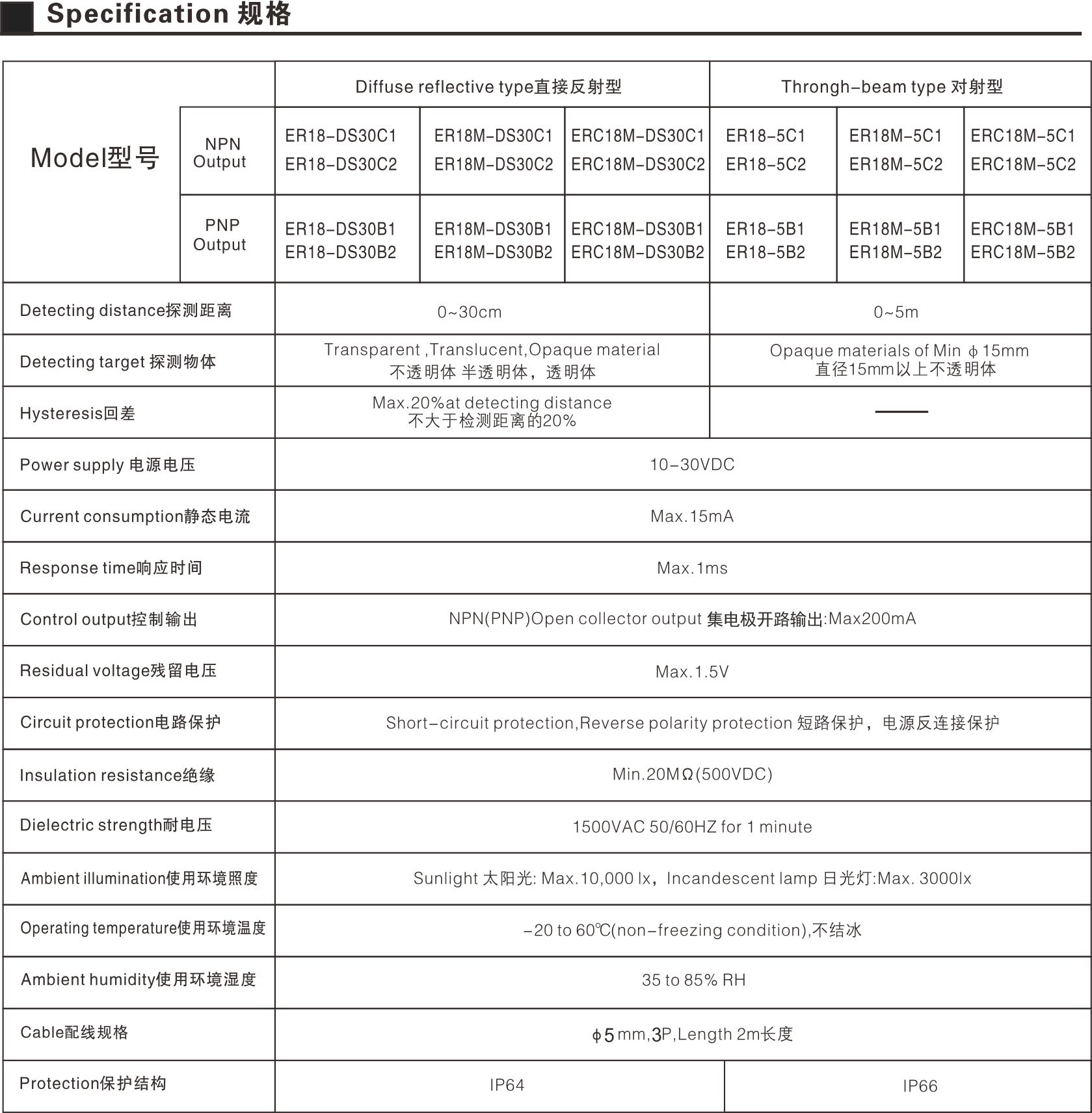Click model 'ER18-DS30B2'

coord(341,252)
